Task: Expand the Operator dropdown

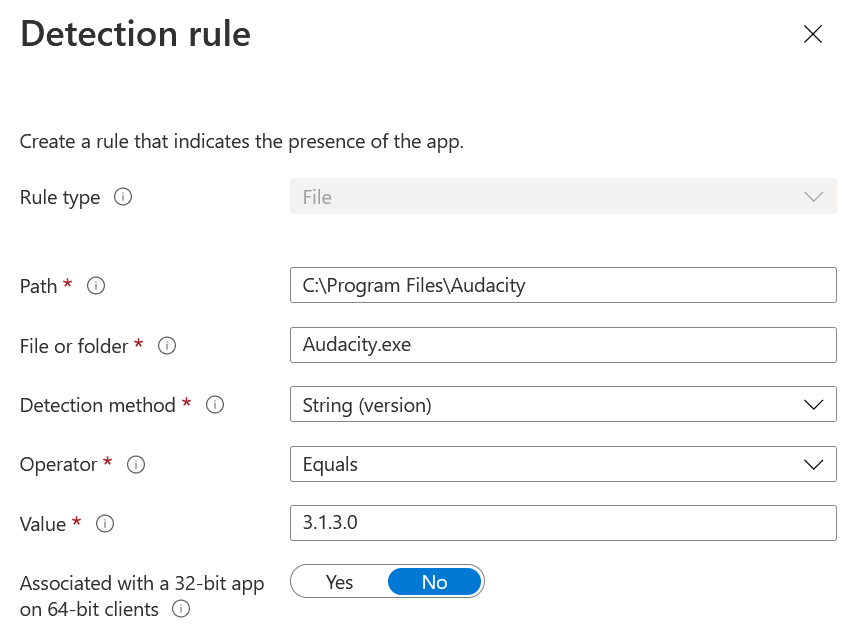Action: [562, 465]
